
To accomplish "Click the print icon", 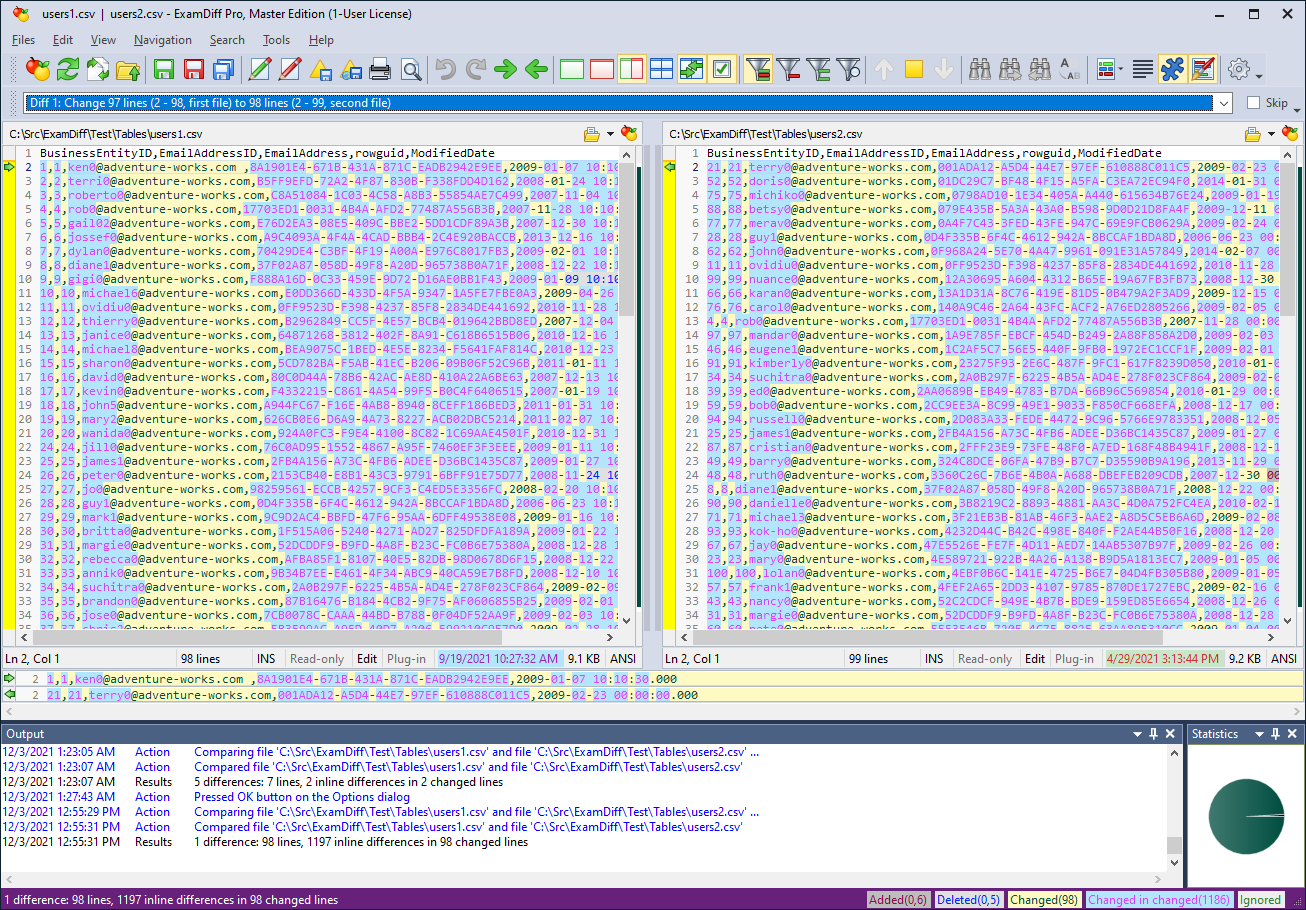I will pyautogui.click(x=380, y=69).
